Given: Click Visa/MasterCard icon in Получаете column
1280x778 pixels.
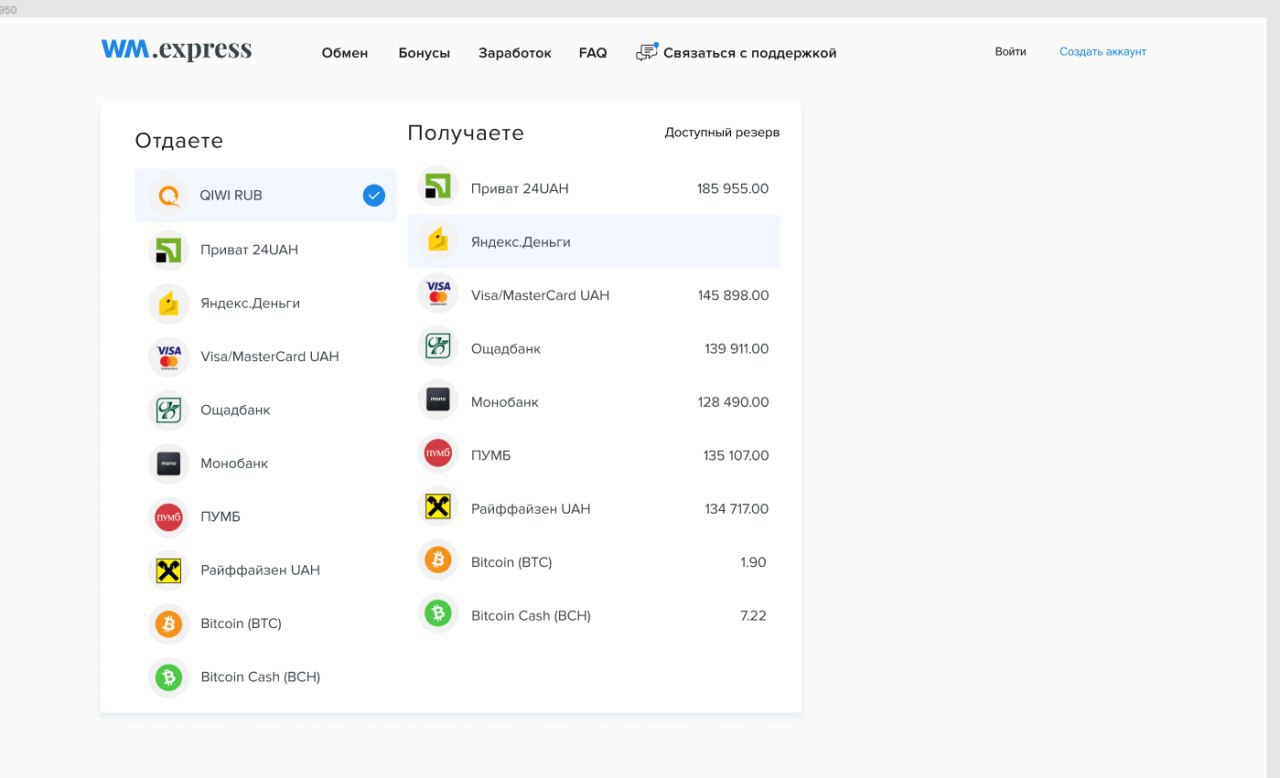Looking at the screenshot, I should point(438,295).
